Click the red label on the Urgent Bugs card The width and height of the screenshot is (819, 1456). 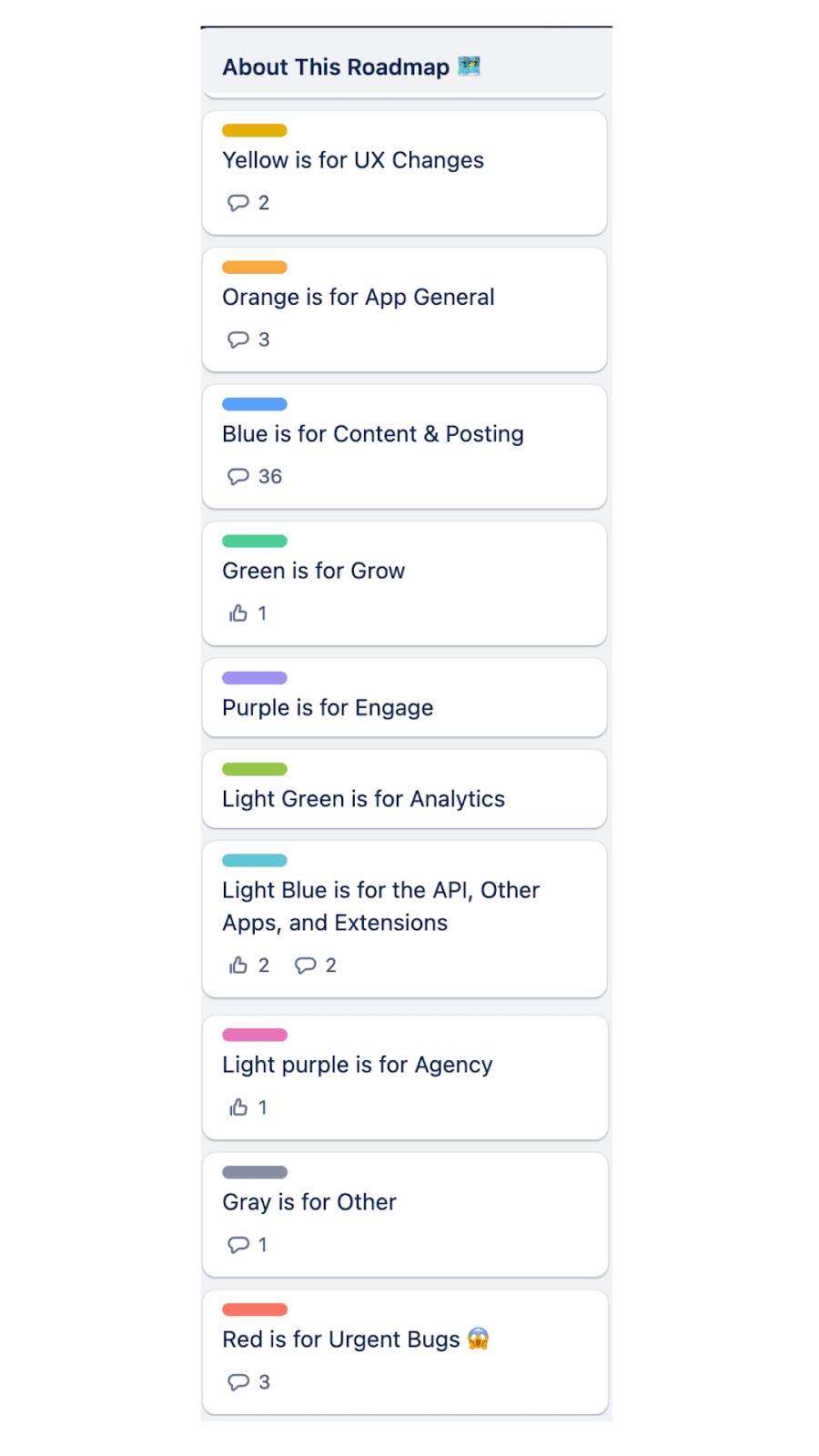(254, 1309)
